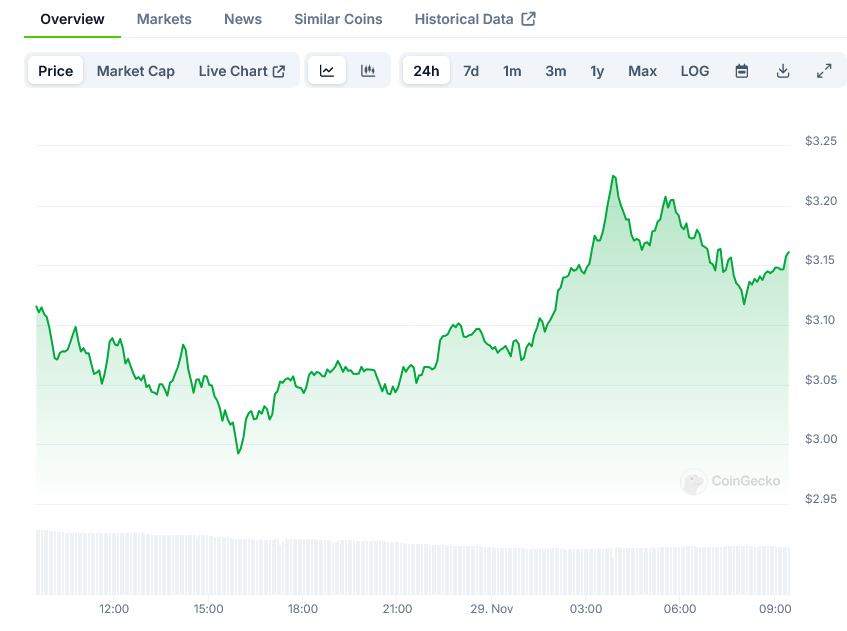847x631 pixels.
Task: Click the $3.10 price axis label
Action: [x=820, y=320]
